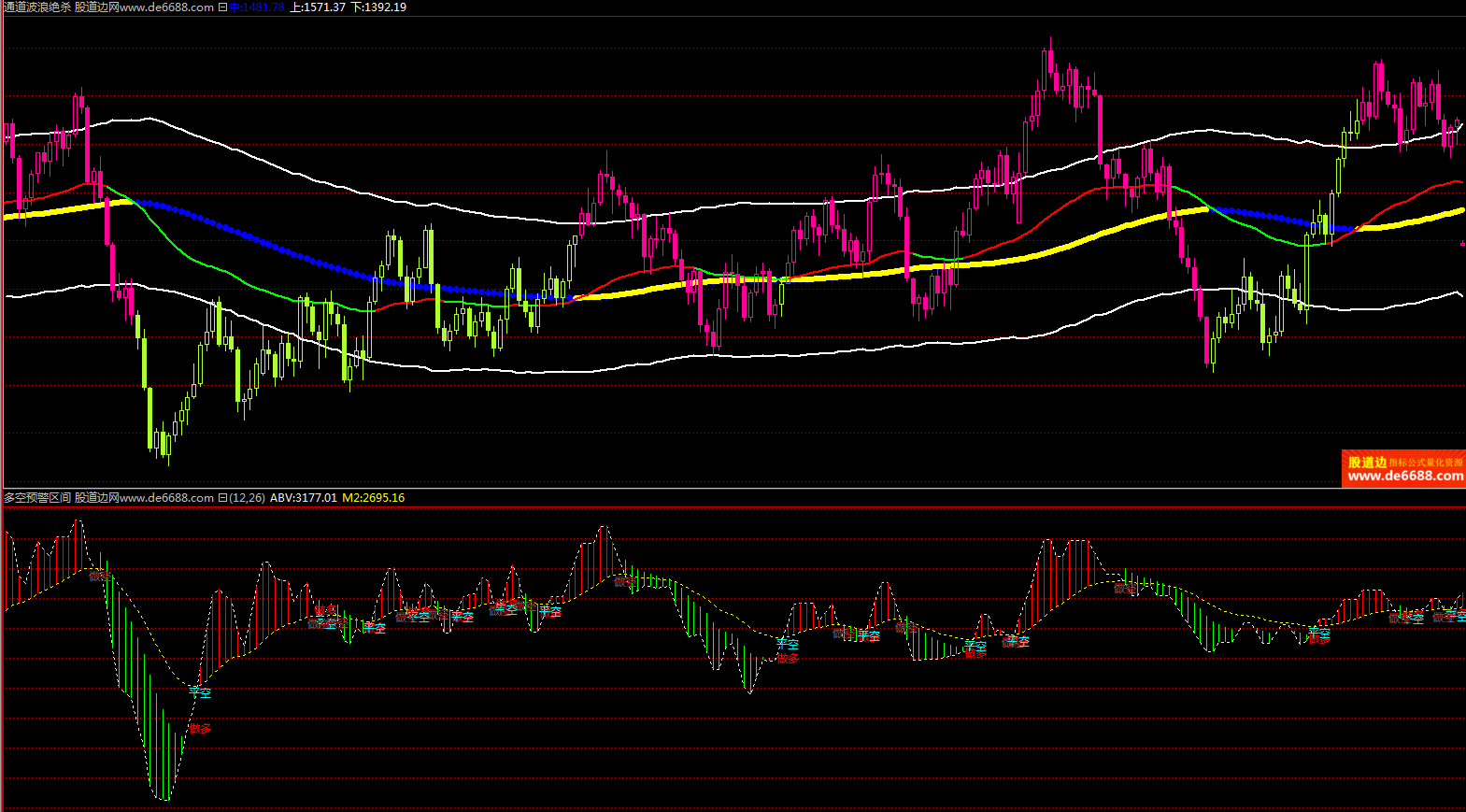Click the blue 中:1481.78 middle value
This screenshot has height=812, width=1466.
point(257,7)
